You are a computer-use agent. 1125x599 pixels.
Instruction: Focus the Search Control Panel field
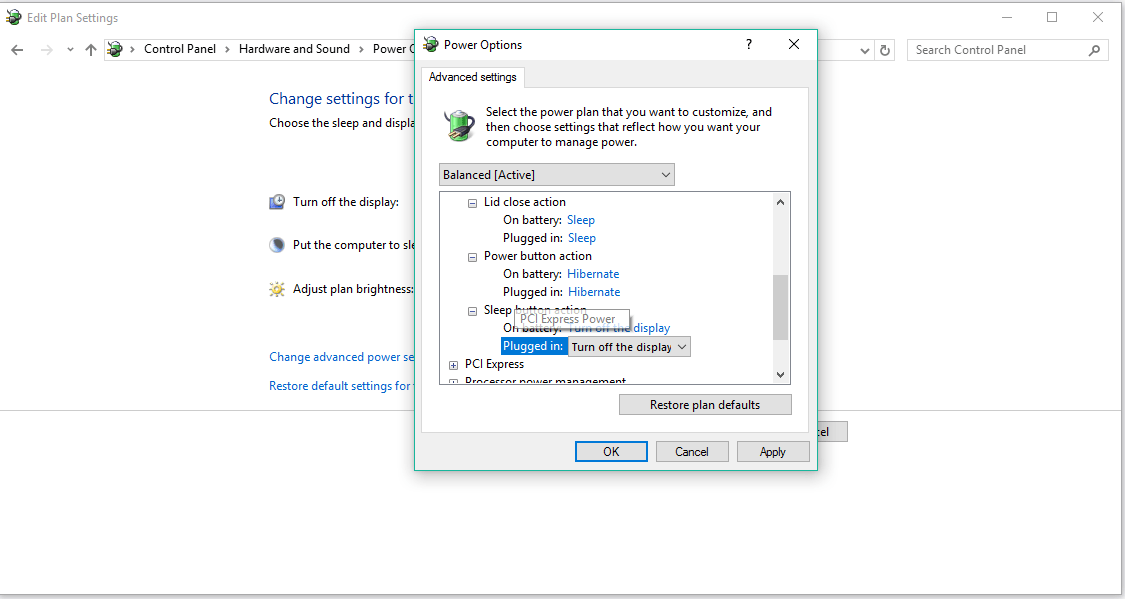(x=1007, y=49)
